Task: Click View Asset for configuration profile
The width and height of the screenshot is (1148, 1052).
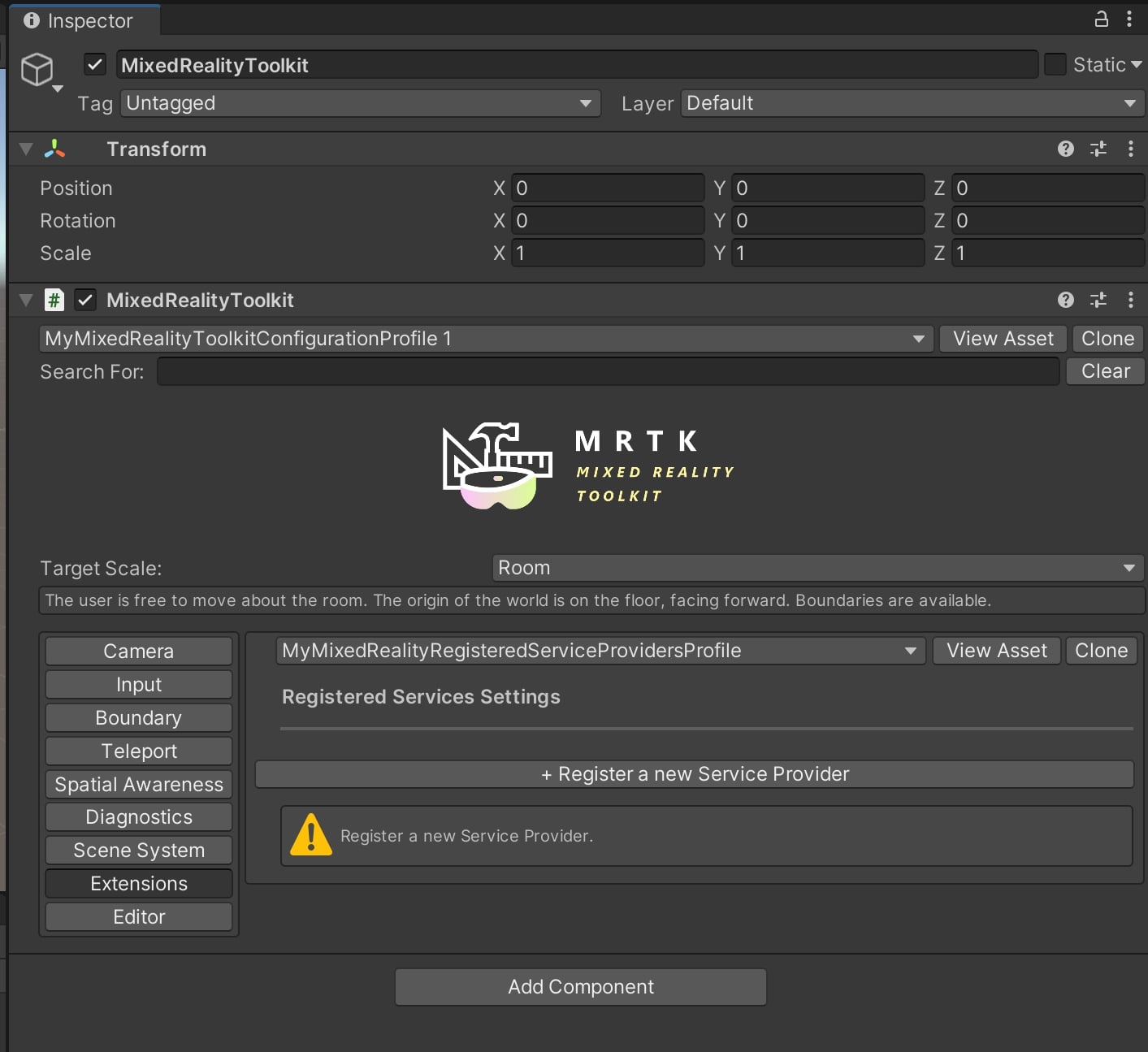Action: pos(1003,339)
